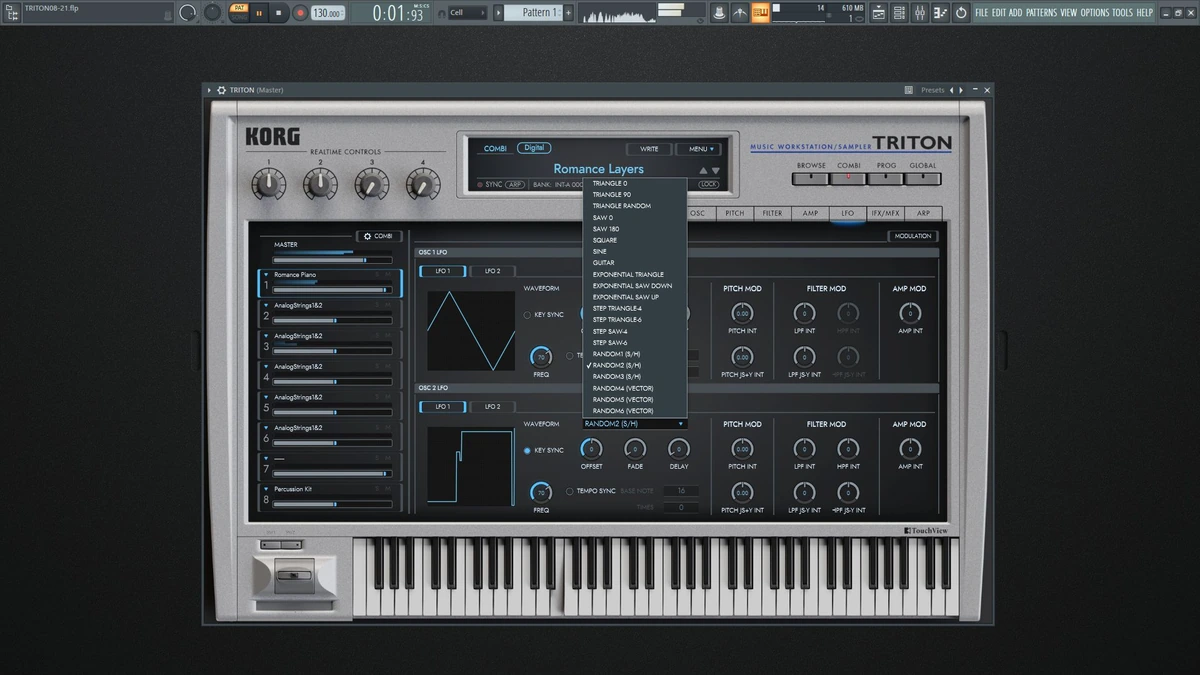The height and width of the screenshot is (675, 1200).
Task: Open the OPTIONS menu
Action: point(1095,13)
